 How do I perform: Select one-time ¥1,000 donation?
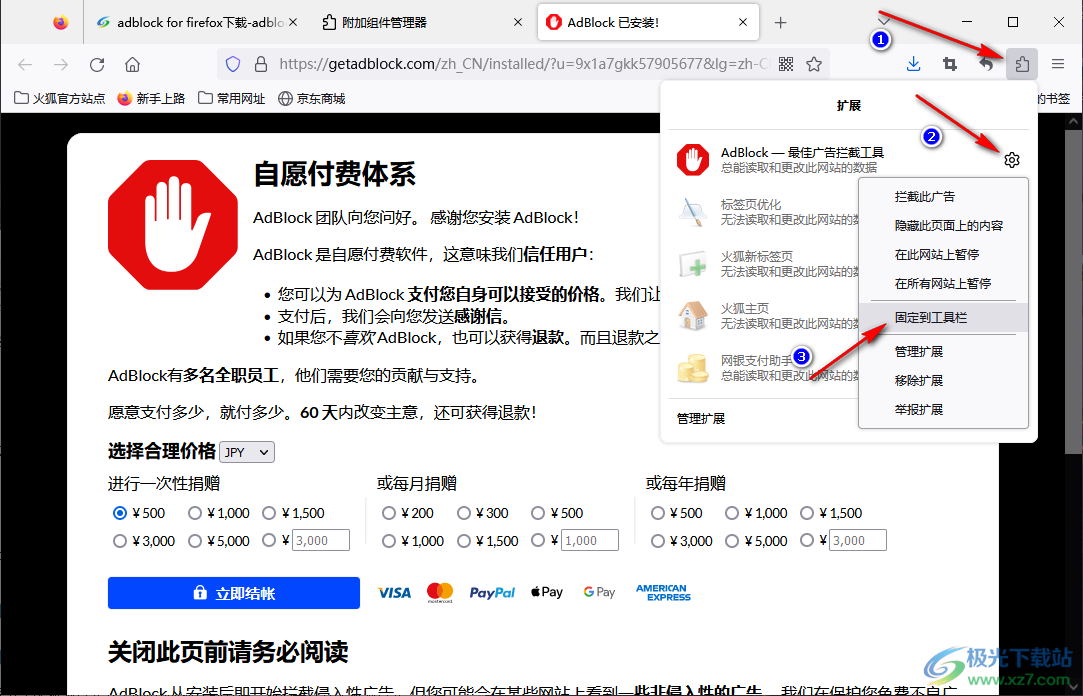[x=195, y=513]
